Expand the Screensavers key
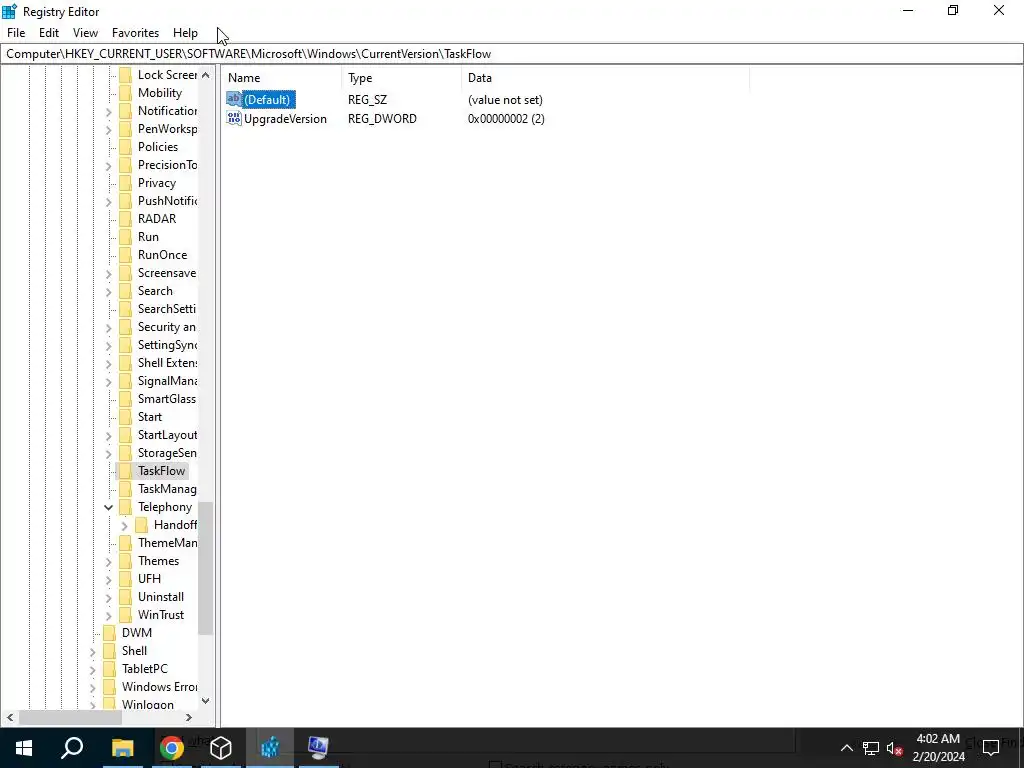 pyautogui.click(x=109, y=274)
